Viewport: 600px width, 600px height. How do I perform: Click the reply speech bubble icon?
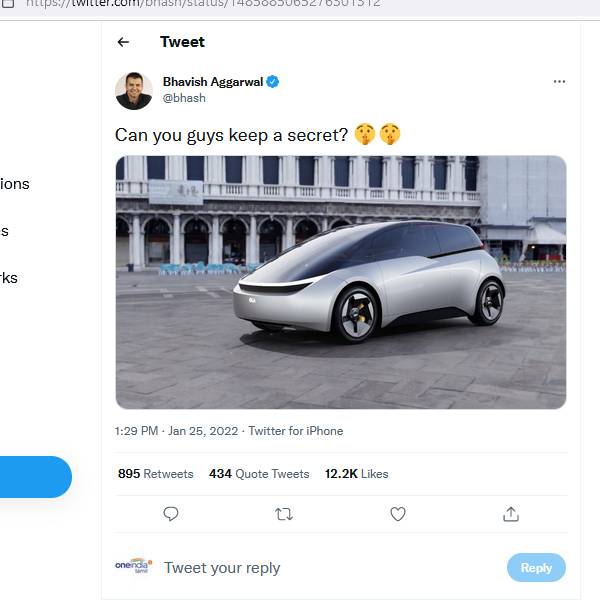coord(171,514)
